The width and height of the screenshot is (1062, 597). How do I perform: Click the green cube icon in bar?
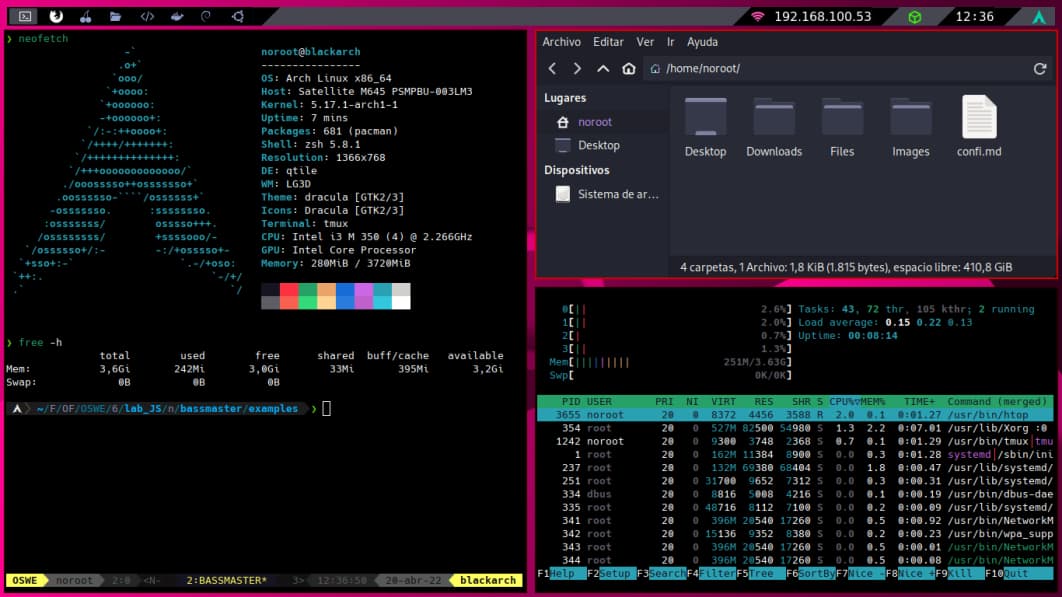[x=914, y=17]
